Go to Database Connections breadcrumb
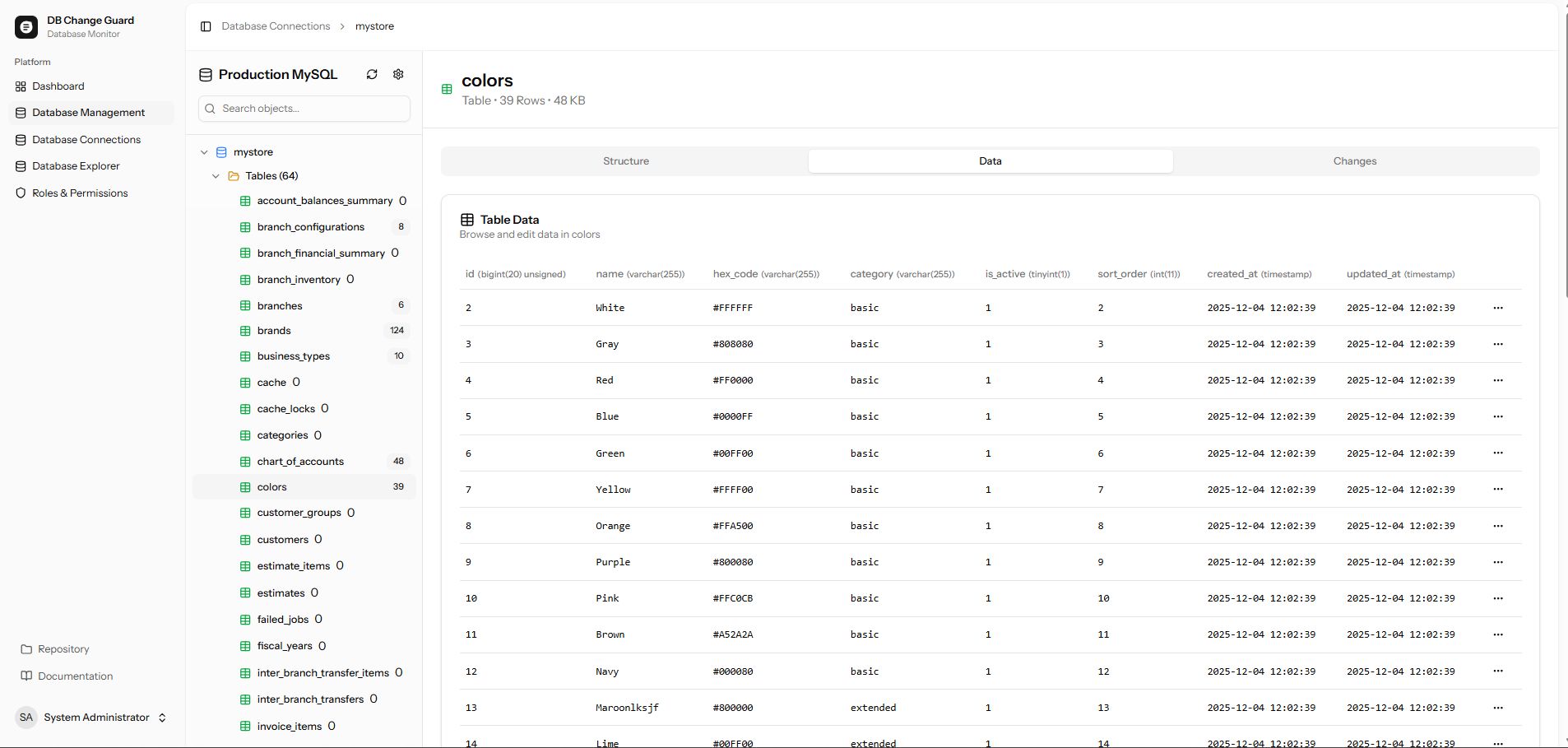 pos(276,26)
